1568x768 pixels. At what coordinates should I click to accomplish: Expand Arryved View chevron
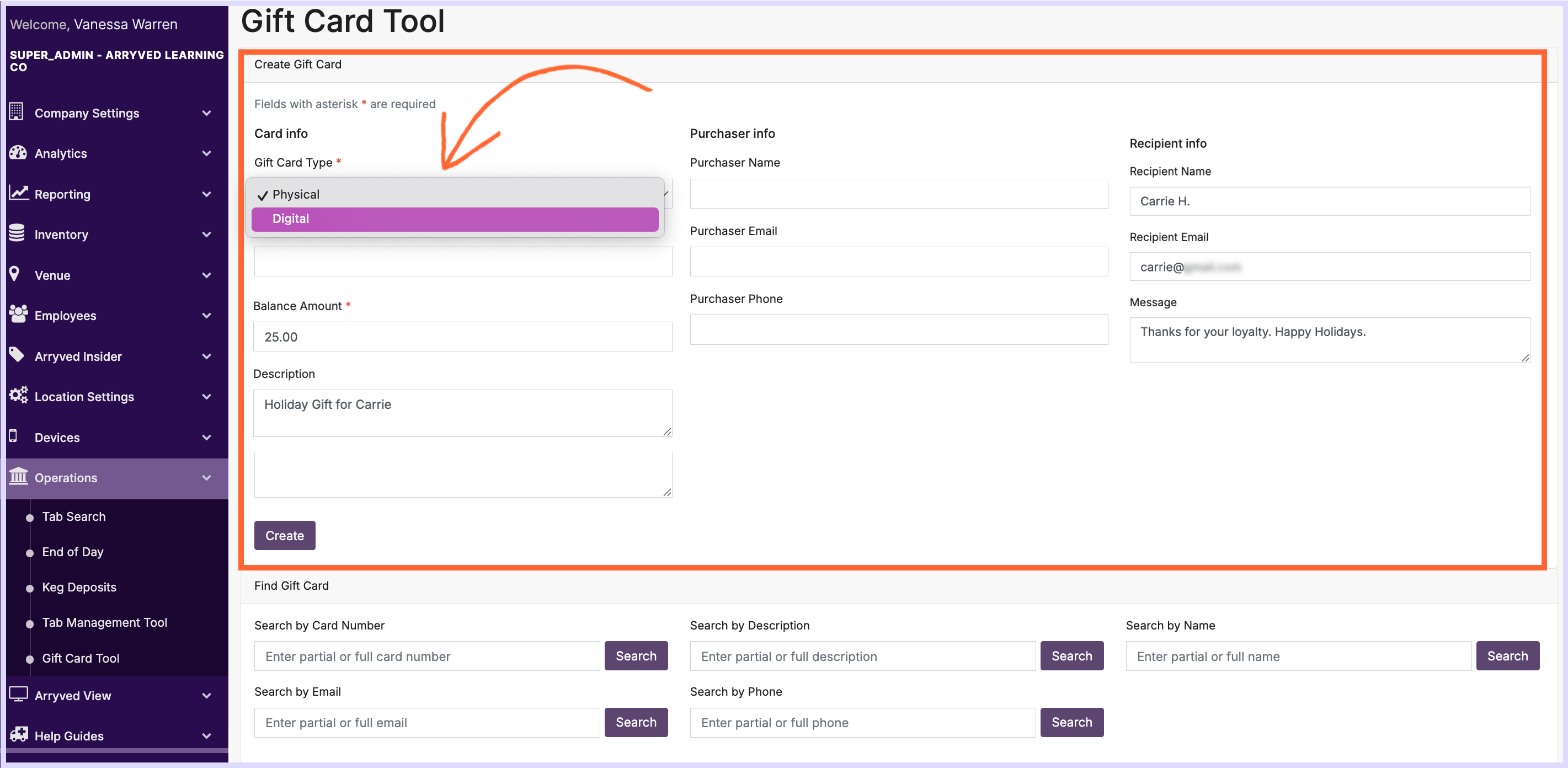[x=207, y=696]
